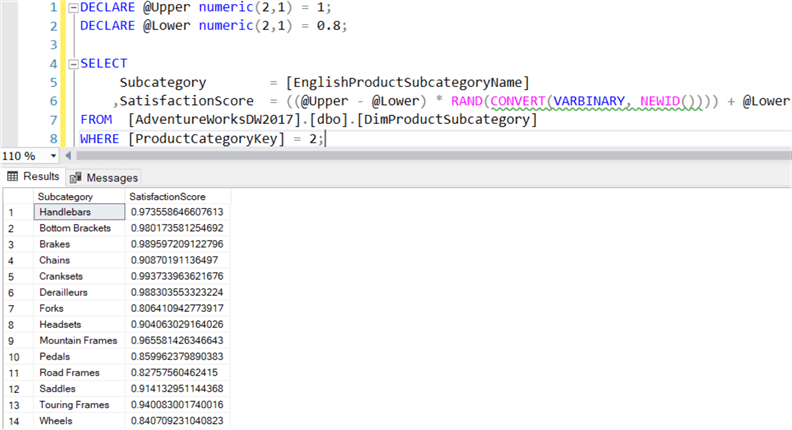The width and height of the screenshot is (792, 430).
Task: Select the Road Frames cell
Action: (79, 372)
